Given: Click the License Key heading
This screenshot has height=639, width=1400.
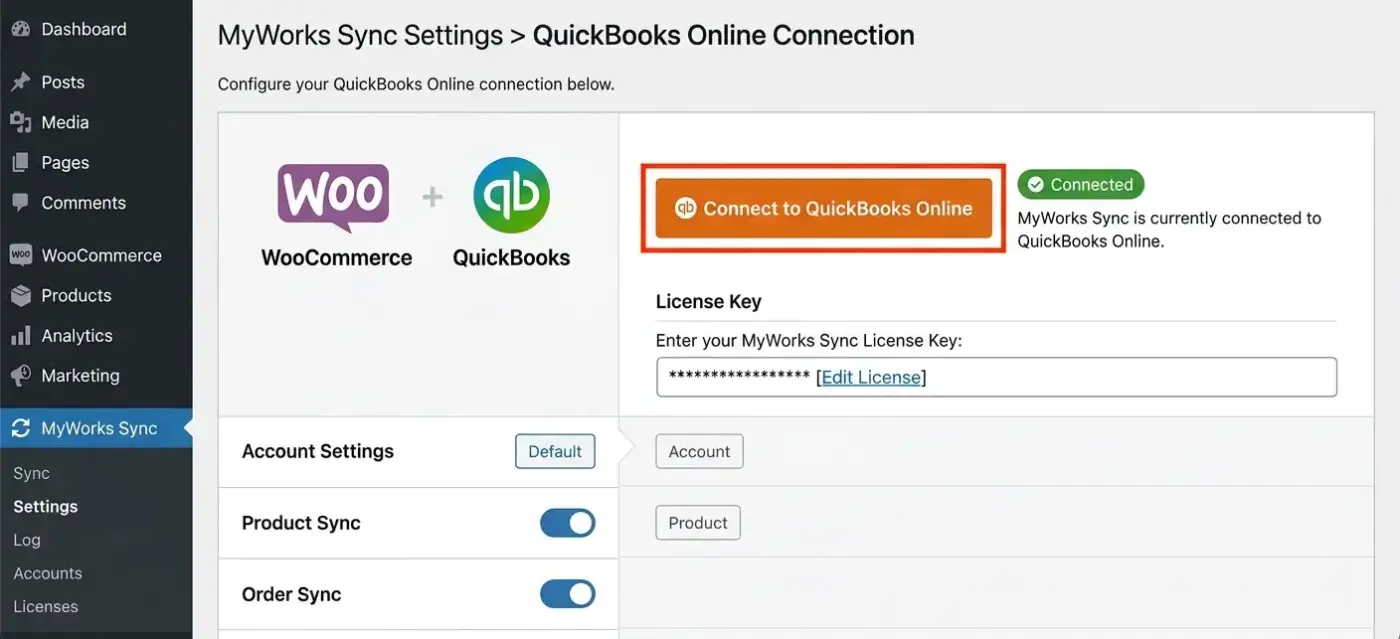Looking at the screenshot, I should [x=708, y=301].
